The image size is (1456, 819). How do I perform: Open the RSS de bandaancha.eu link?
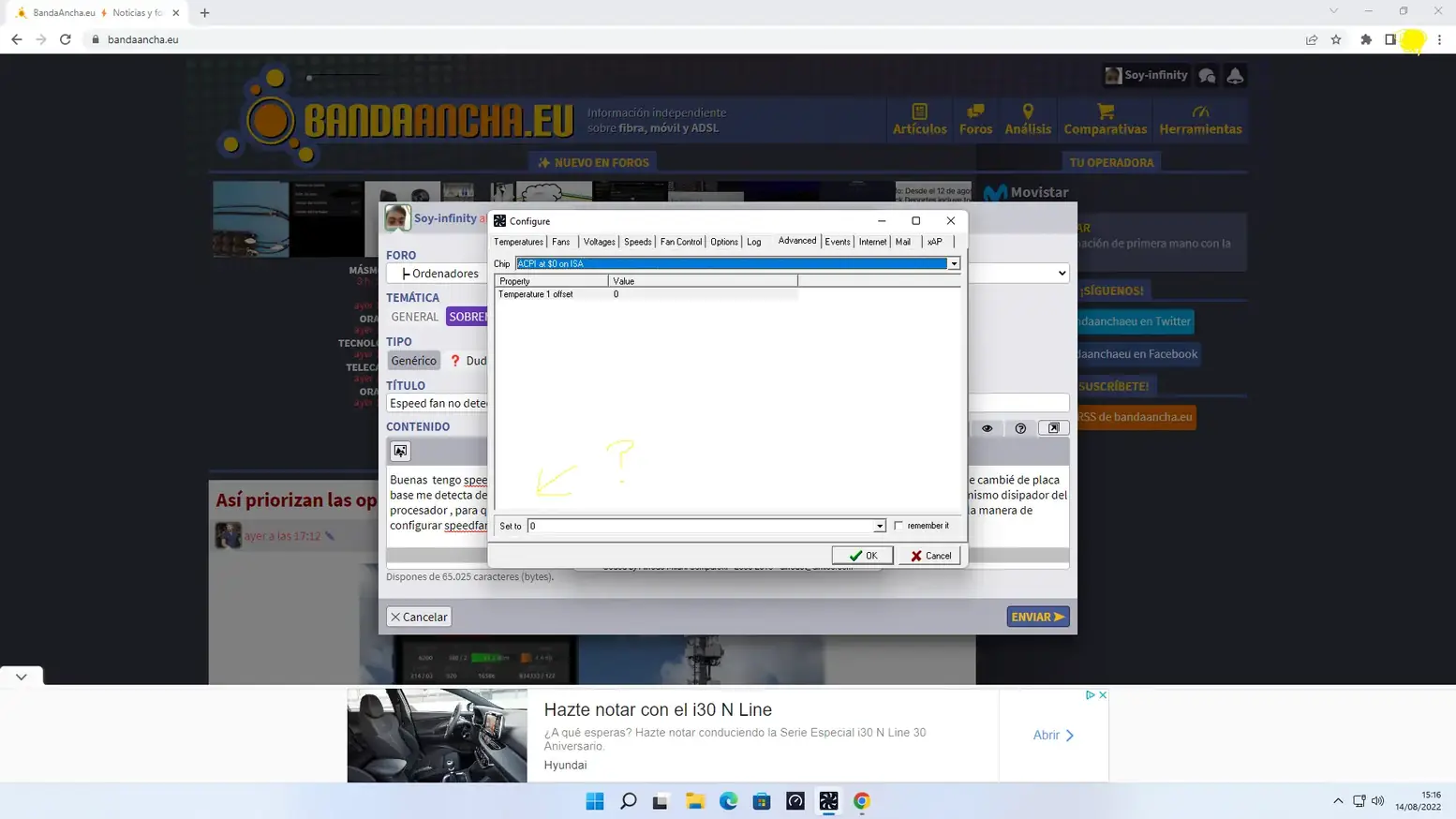click(1136, 417)
